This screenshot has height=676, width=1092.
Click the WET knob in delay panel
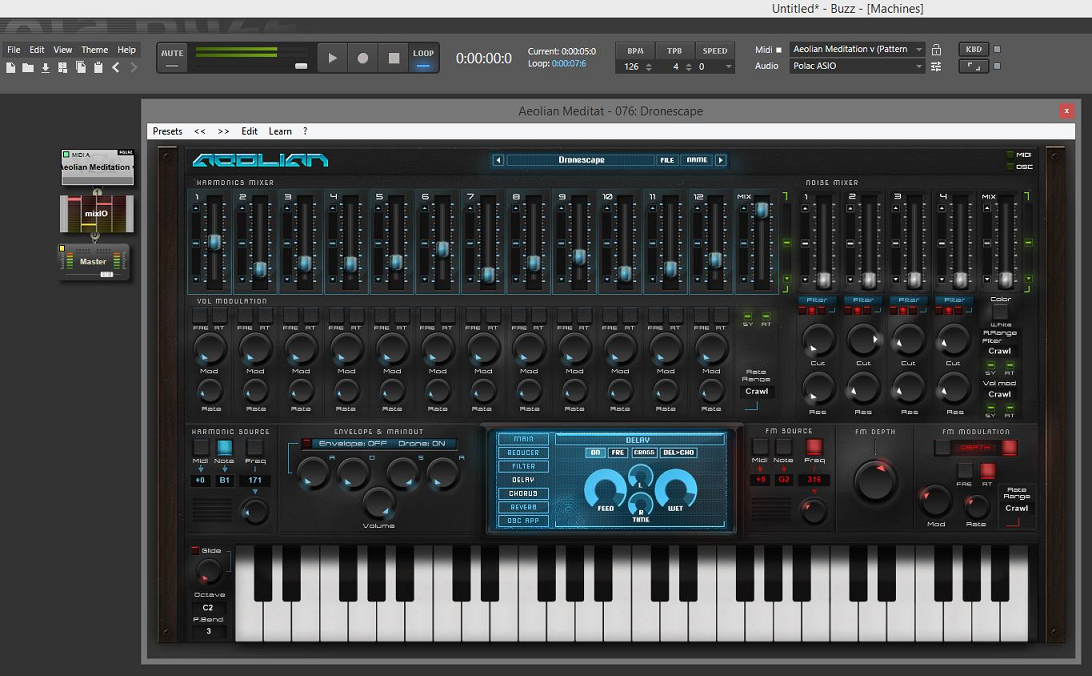click(x=676, y=489)
